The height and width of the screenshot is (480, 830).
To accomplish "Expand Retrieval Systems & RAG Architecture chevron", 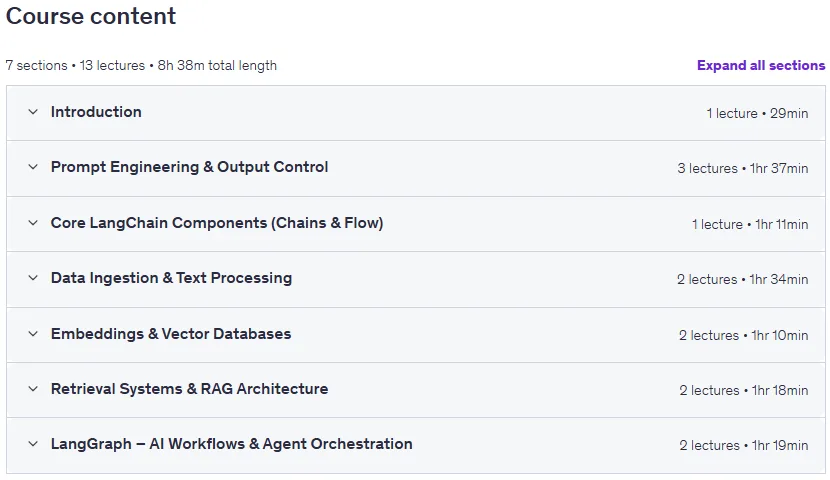I will (x=33, y=389).
